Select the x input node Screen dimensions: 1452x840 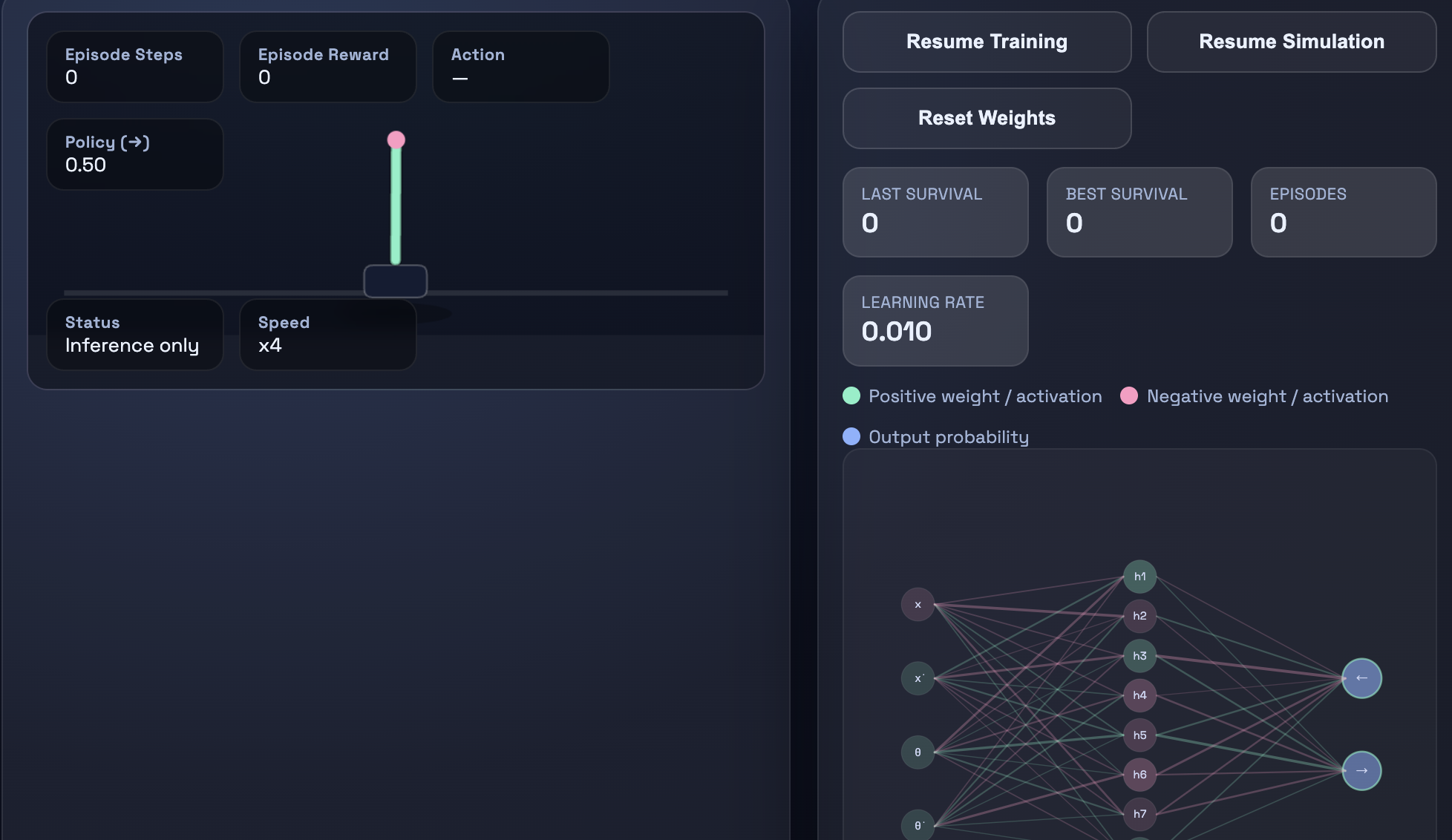[x=918, y=605]
